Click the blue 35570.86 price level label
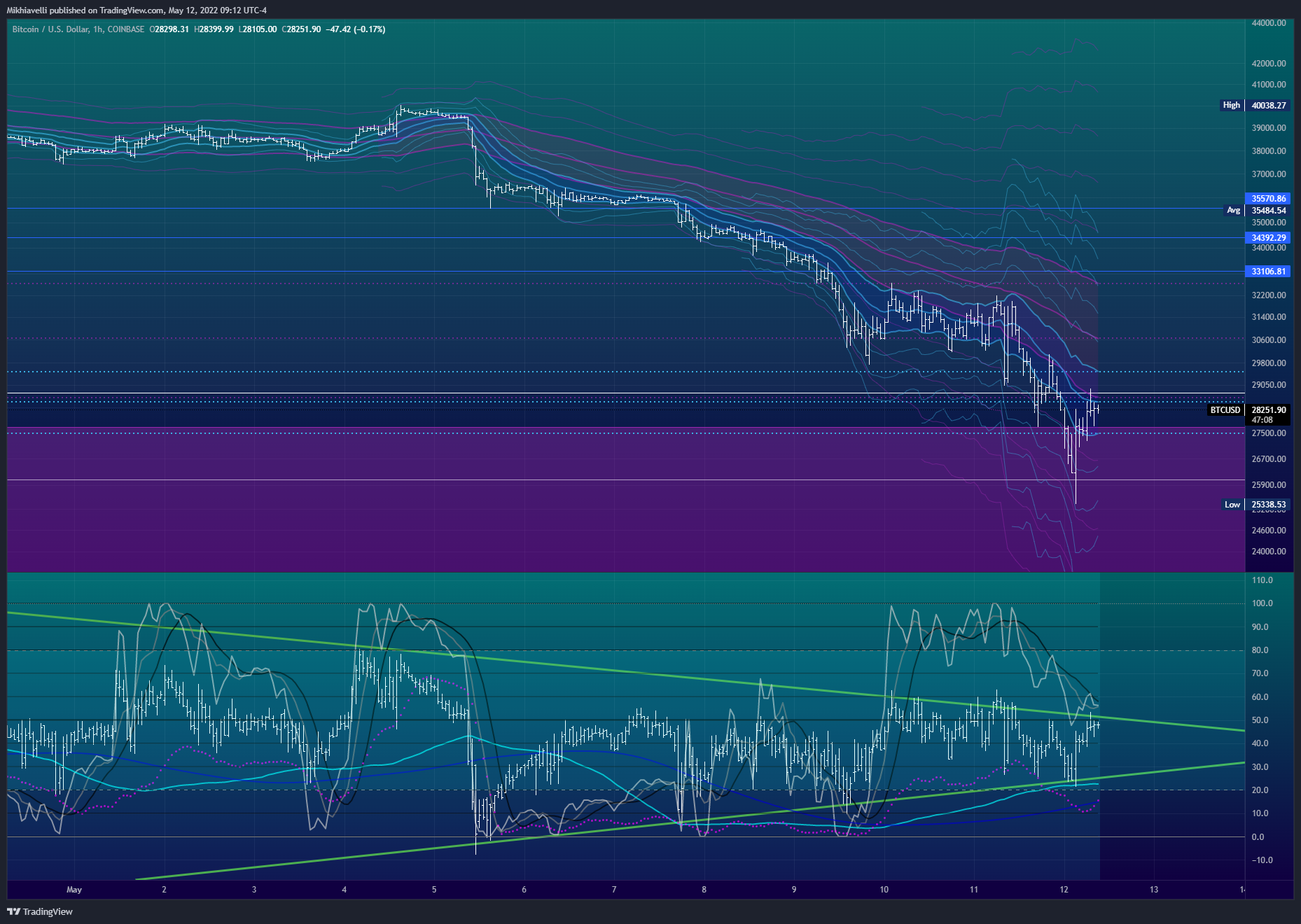 tap(1269, 199)
